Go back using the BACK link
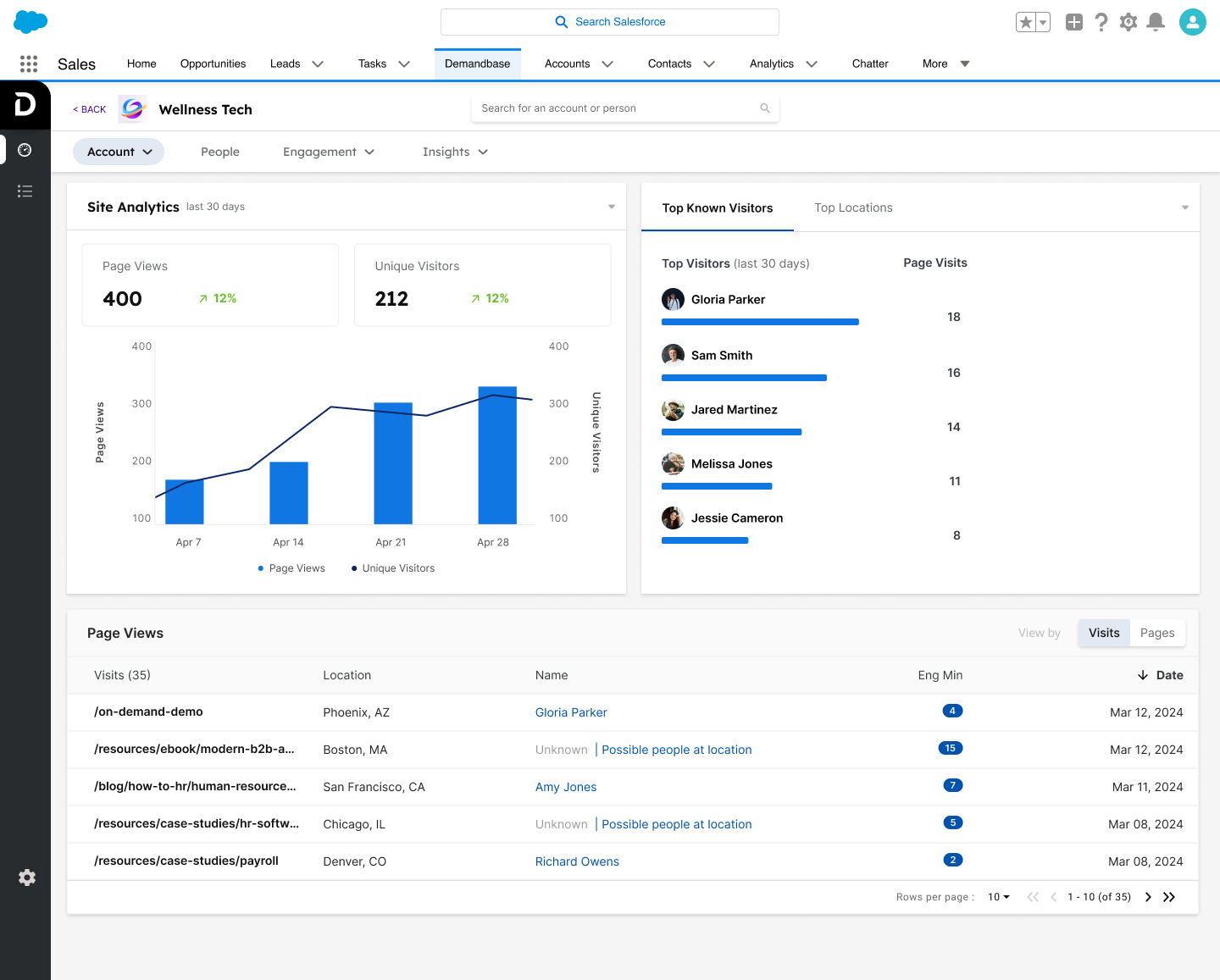1220x980 pixels. 90,109
